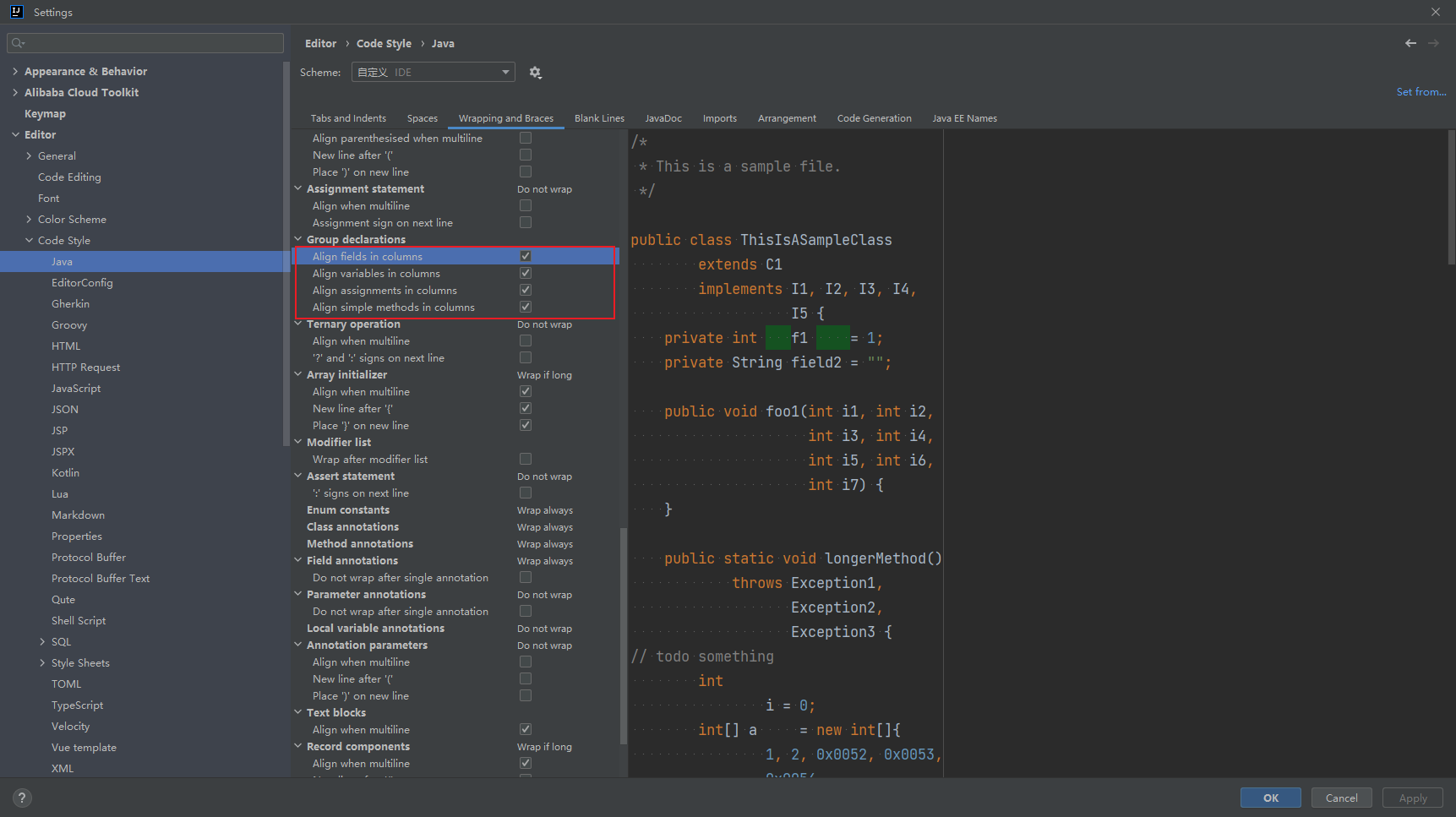Open the JavaDoc tab
Viewport: 1456px width, 817px height.
pos(663,118)
